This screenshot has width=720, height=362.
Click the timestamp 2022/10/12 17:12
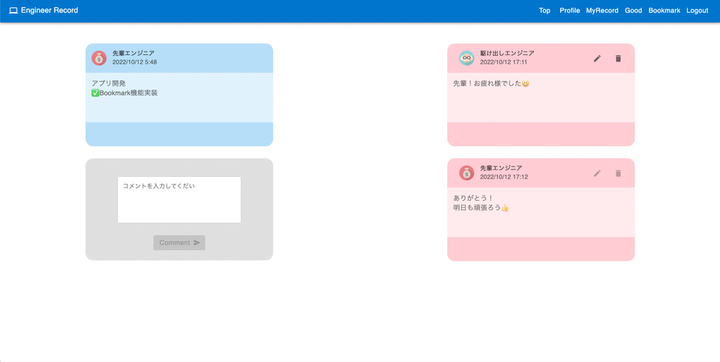coord(504,177)
